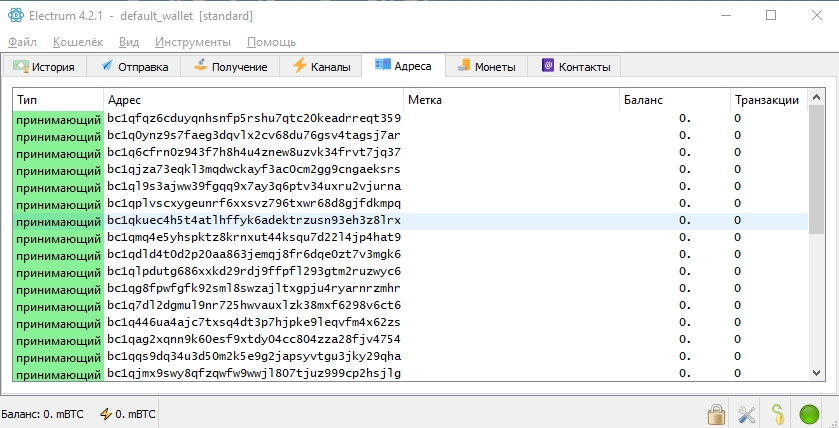The width and height of the screenshot is (839, 428).
Task: Click the History tab's banknote icon
Action: (21, 66)
